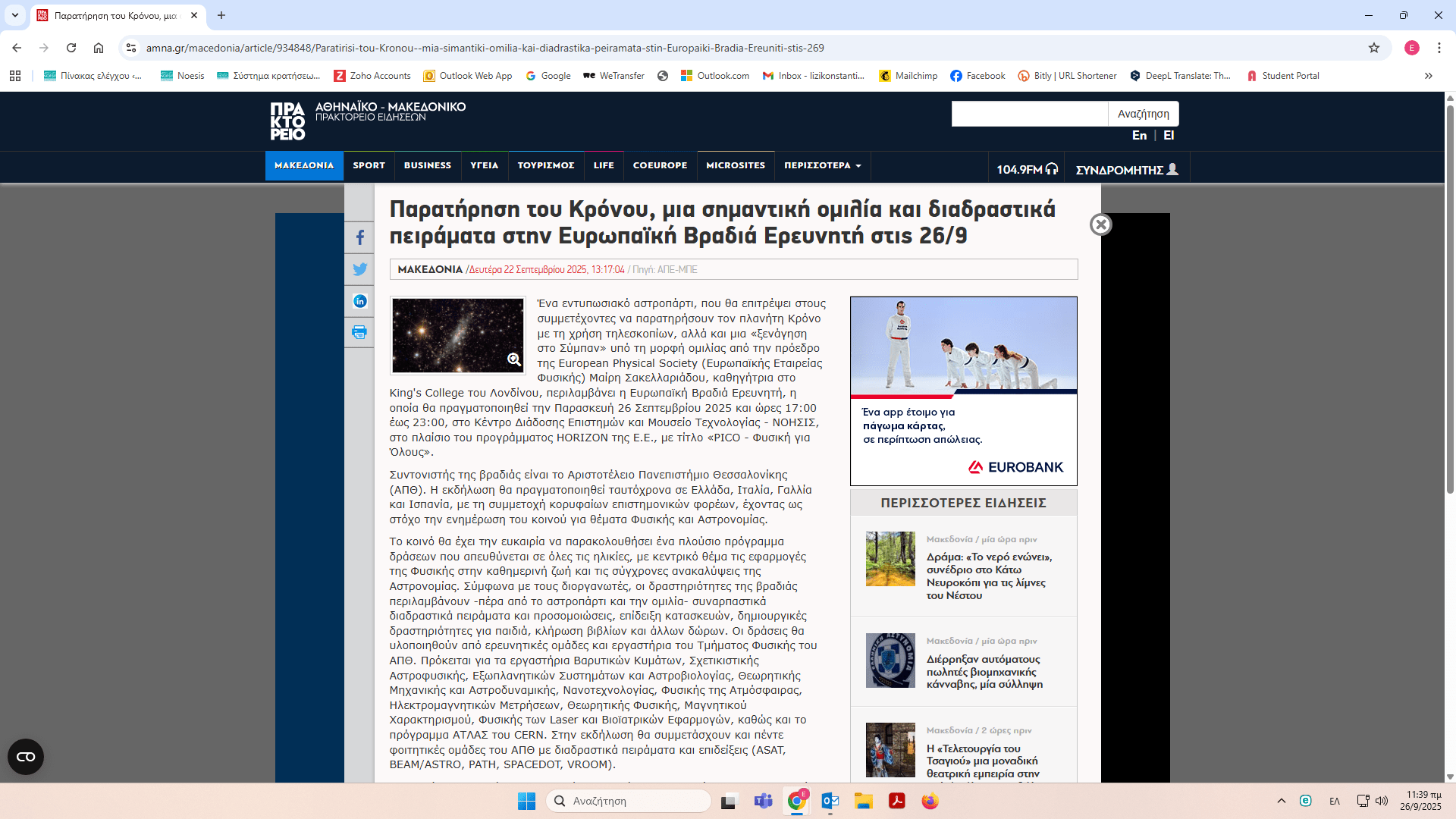Open the SPORT menu section
This screenshot has width=1456, height=819.
click(x=369, y=165)
